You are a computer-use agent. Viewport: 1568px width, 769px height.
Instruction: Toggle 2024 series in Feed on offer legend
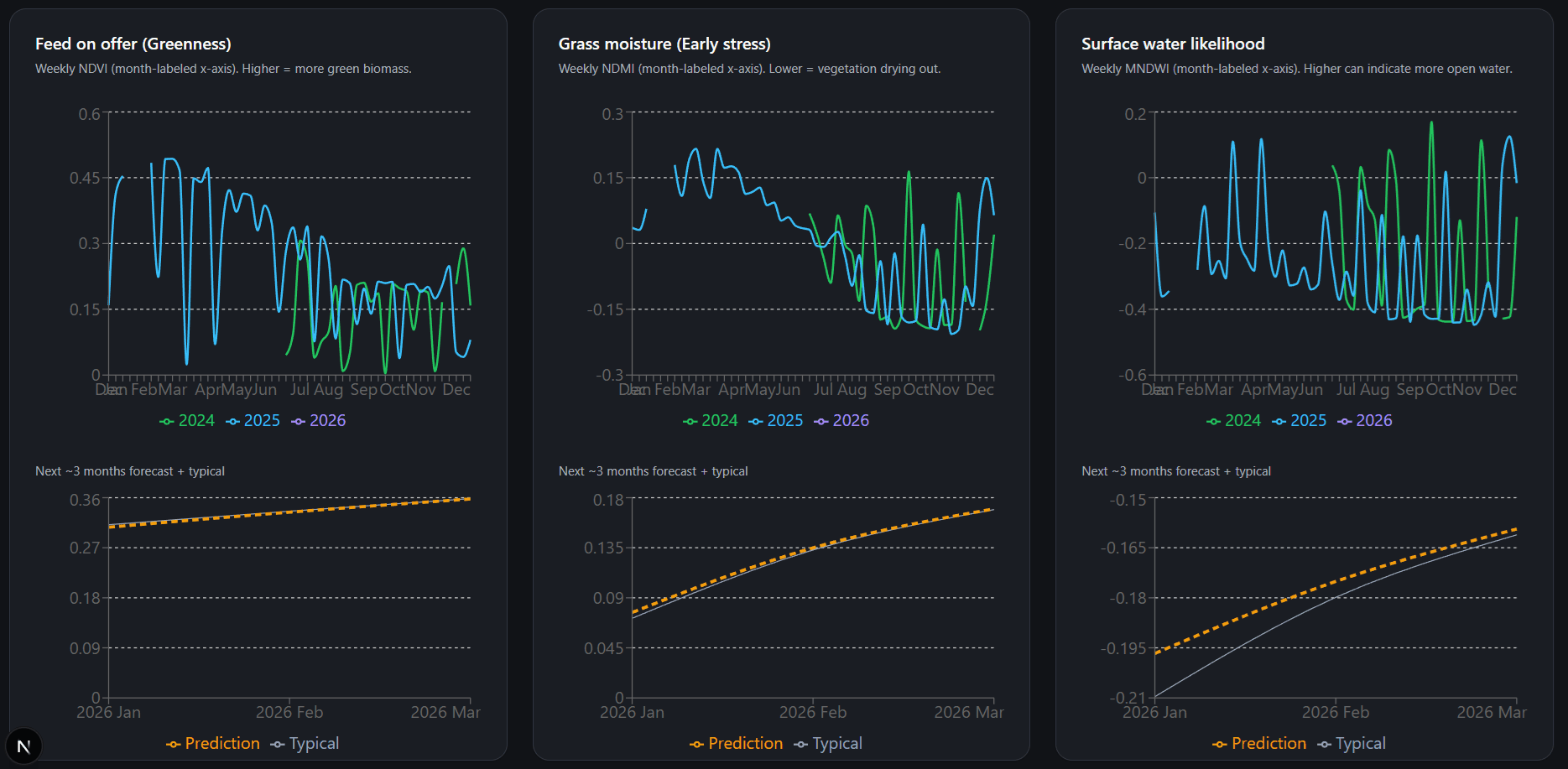(187, 421)
